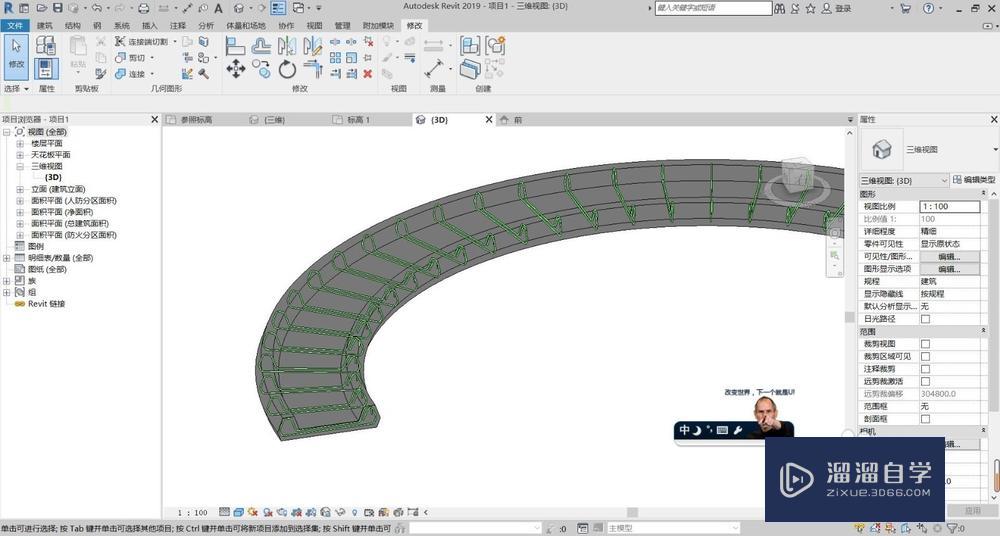Open the 三维视图: {3D} instance dropdown
This screenshot has height=536, width=1000.
pyautogui.click(x=904, y=181)
